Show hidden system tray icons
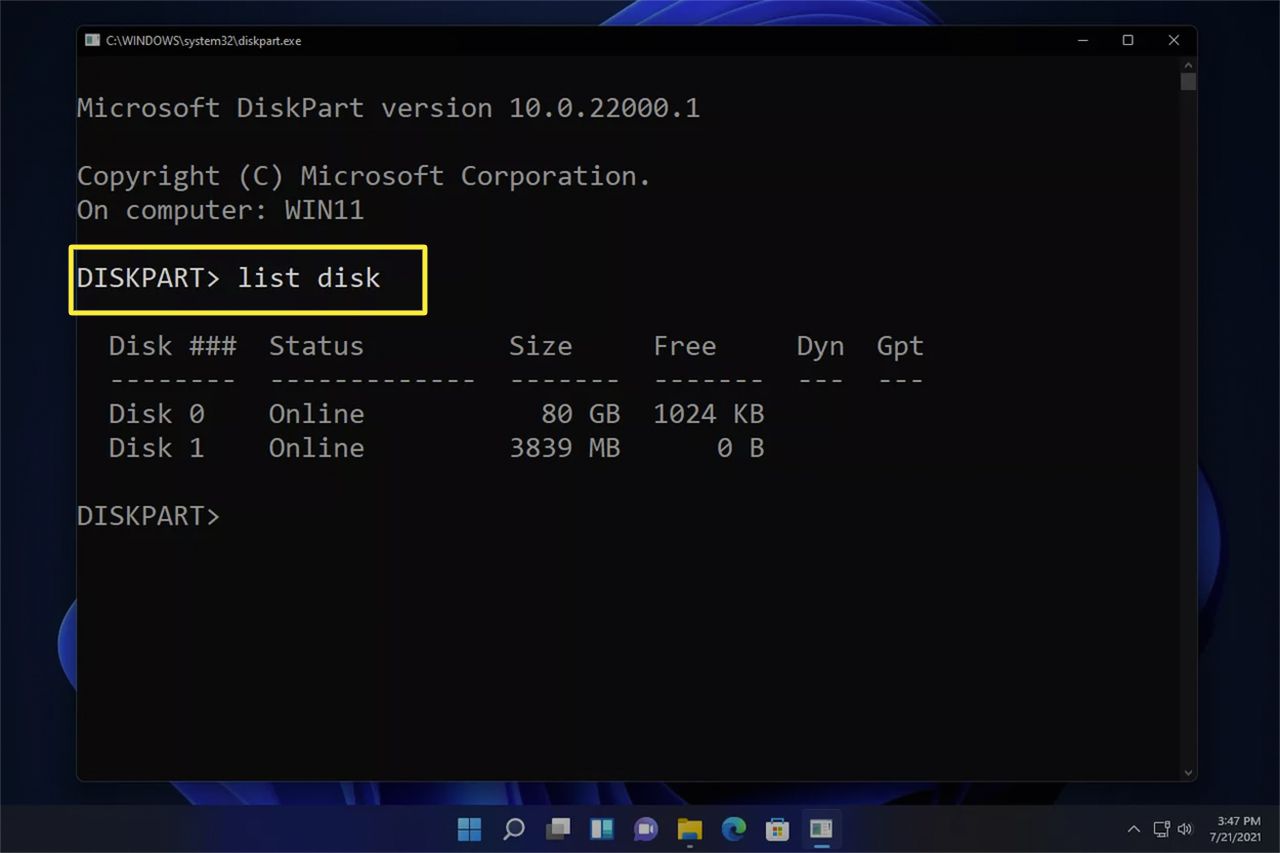This screenshot has height=853, width=1280. (1134, 829)
